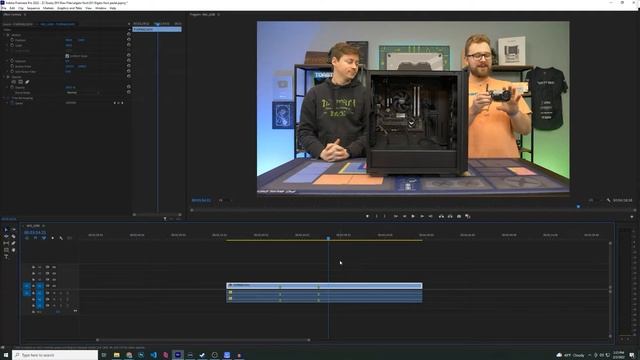This screenshot has height=360, width=640.
Task: Click Add Marker in the Program monitor transport
Action: 367,216
